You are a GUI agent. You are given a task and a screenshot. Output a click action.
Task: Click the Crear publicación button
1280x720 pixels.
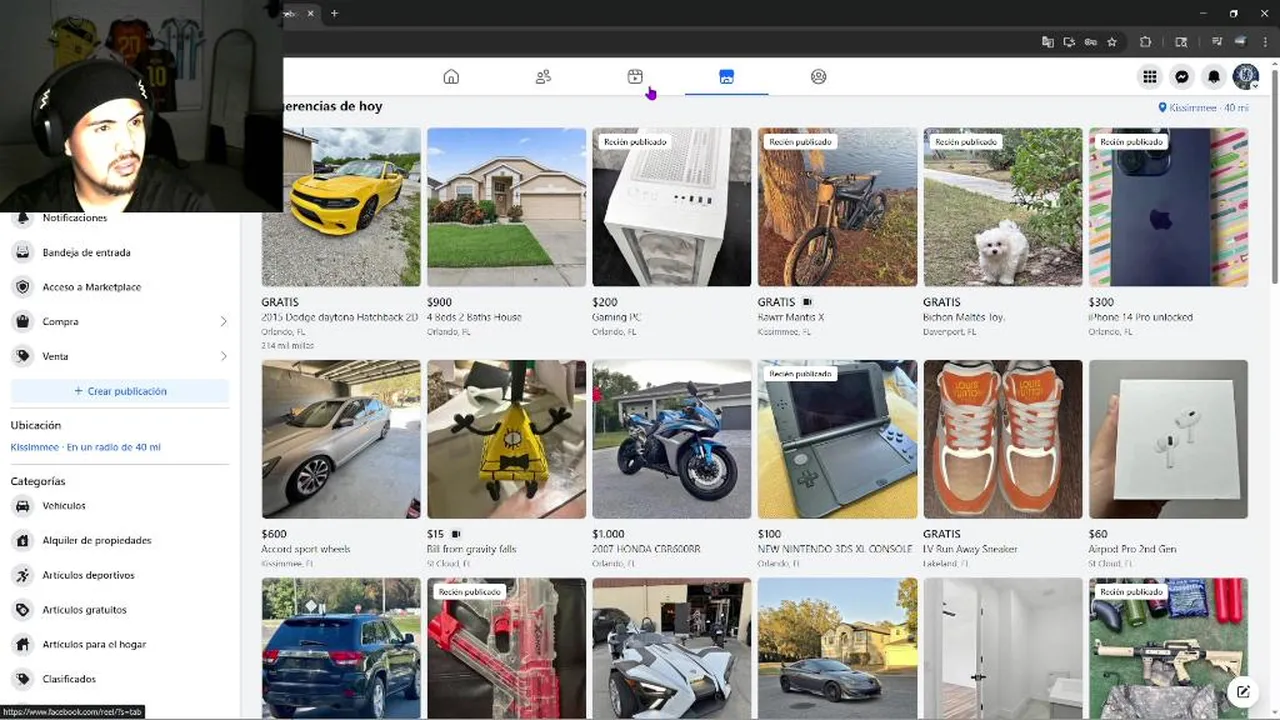coord(120,391)
